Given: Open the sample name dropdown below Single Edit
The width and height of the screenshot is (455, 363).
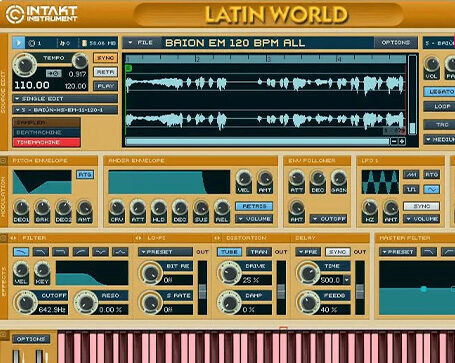Looking at the screenshot, I should (65, 110).
